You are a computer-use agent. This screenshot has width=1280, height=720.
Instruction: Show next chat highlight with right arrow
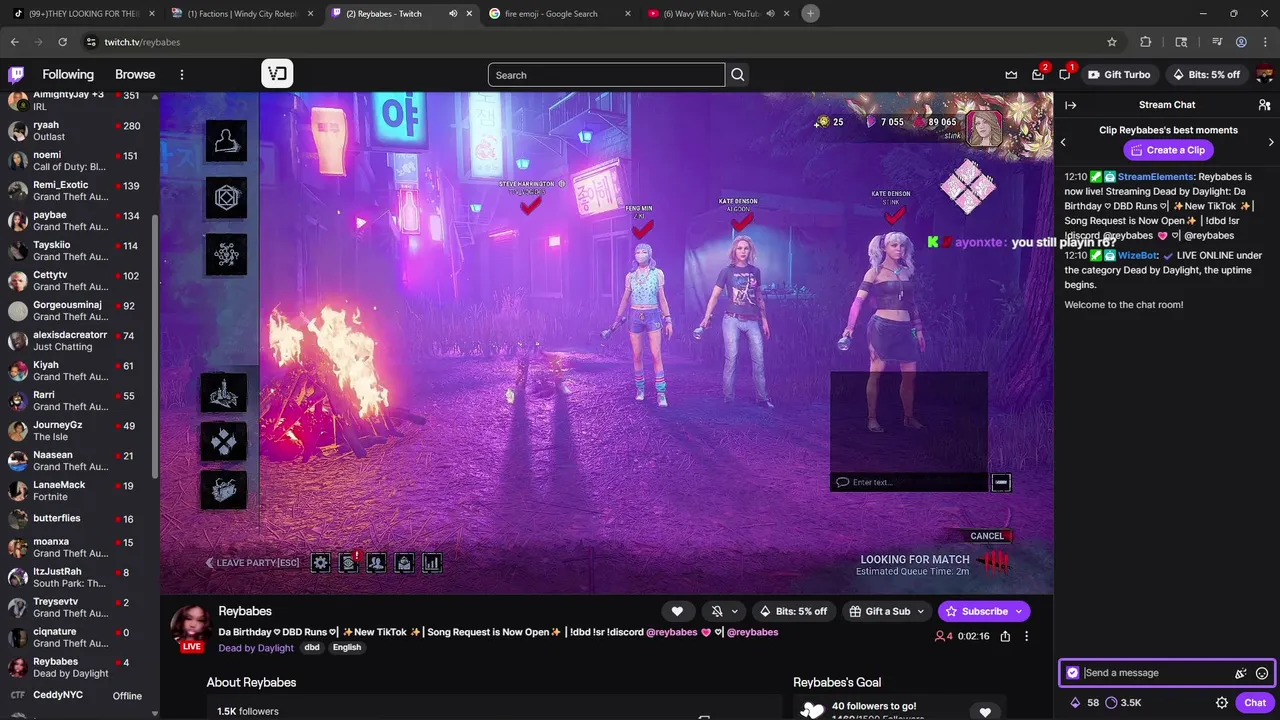pos(1271,142)
